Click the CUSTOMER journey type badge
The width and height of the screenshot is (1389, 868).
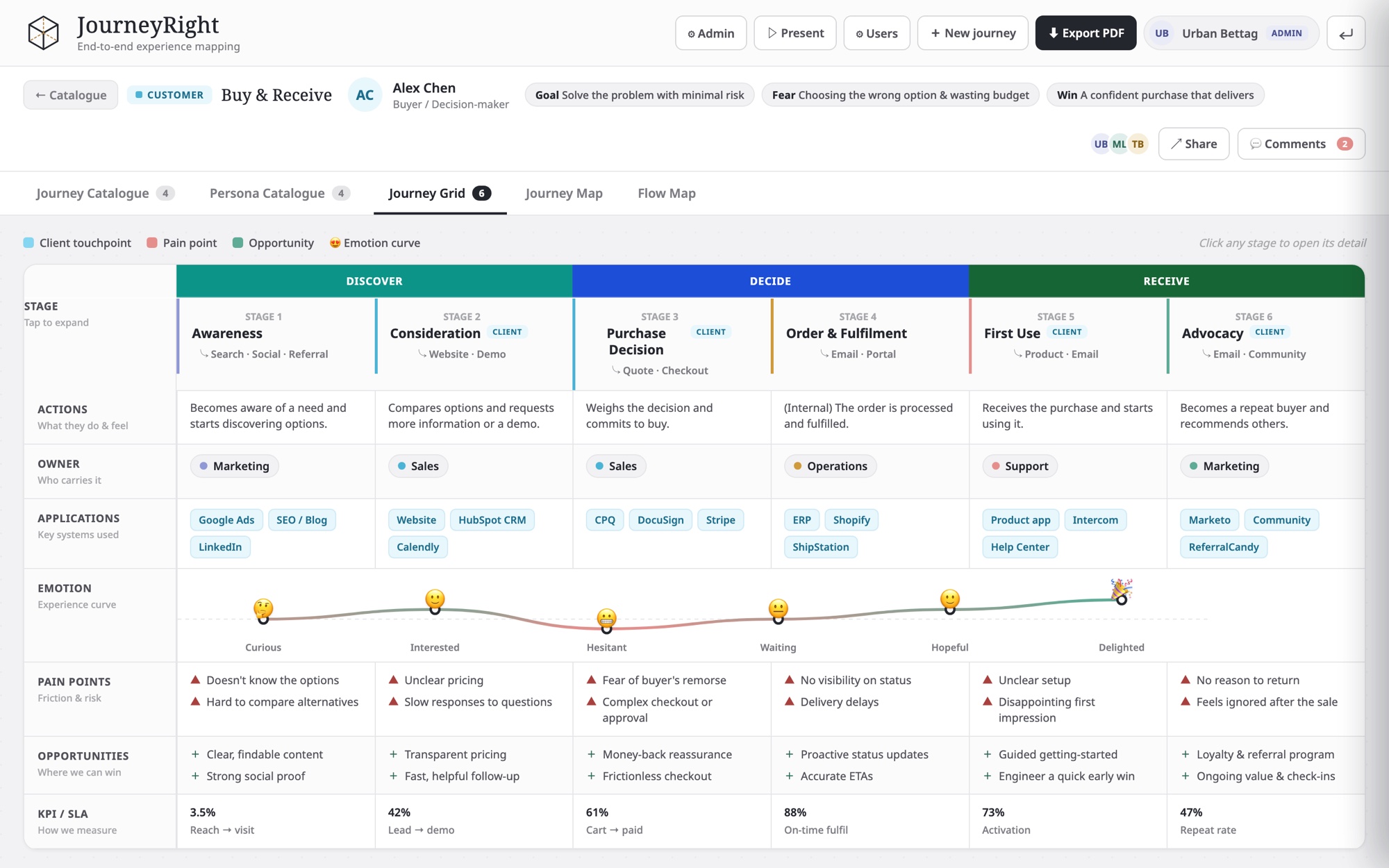click(169, 95)
